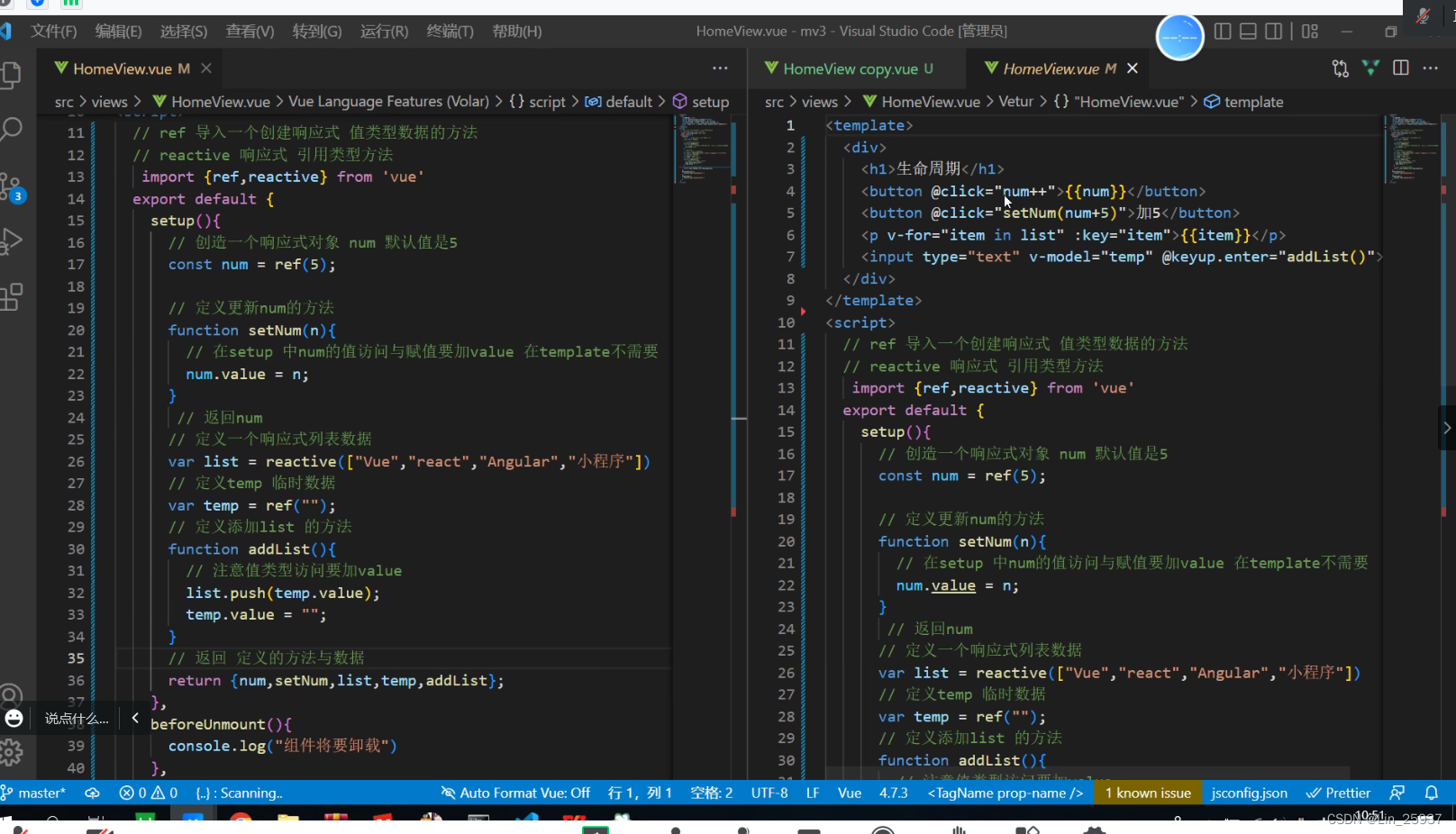Click the right editor minimap
The height and width of the screenshot is (834, 1456).
pos(1413,150)
